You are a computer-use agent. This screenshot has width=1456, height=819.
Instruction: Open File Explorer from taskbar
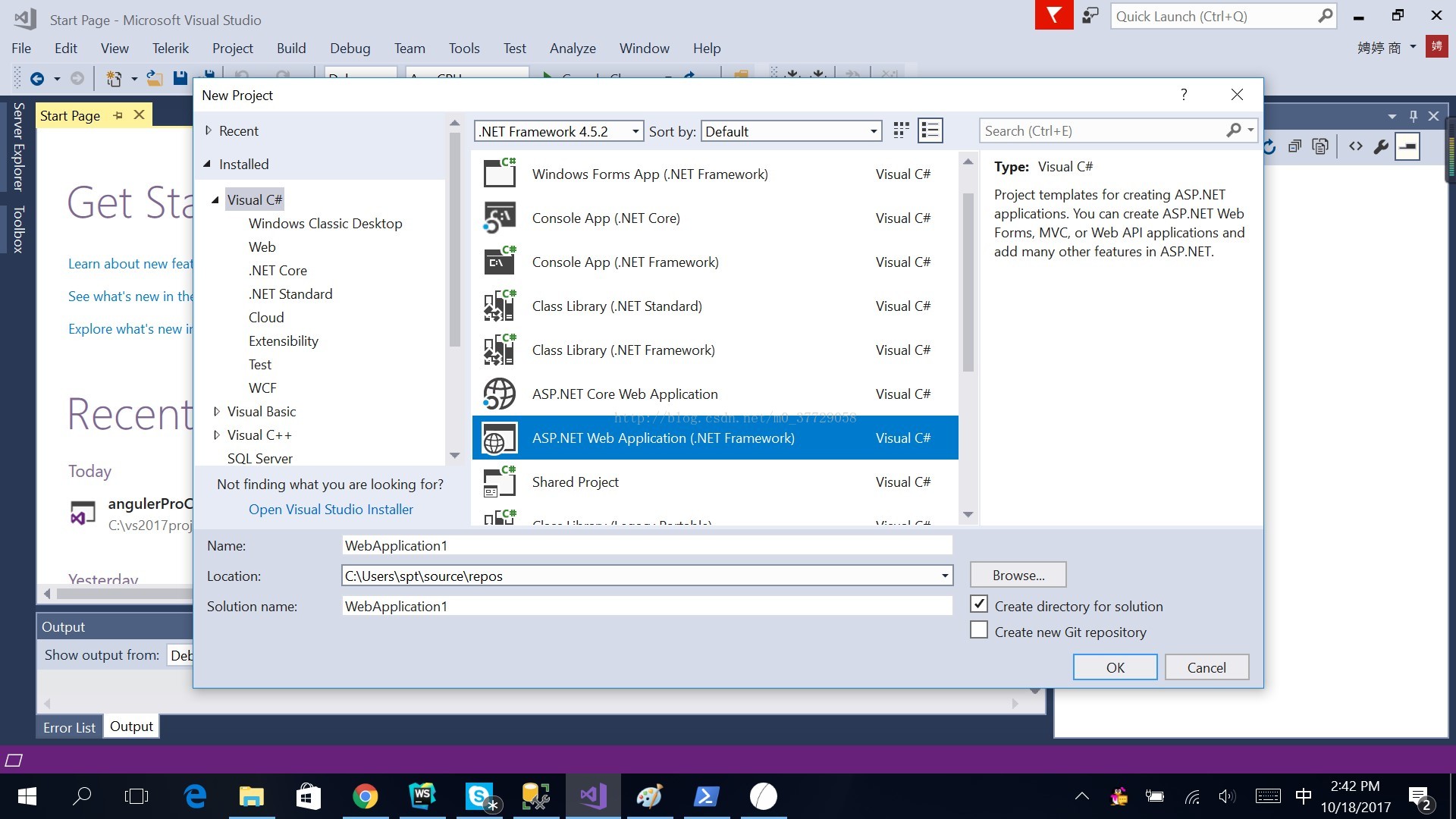252,796
